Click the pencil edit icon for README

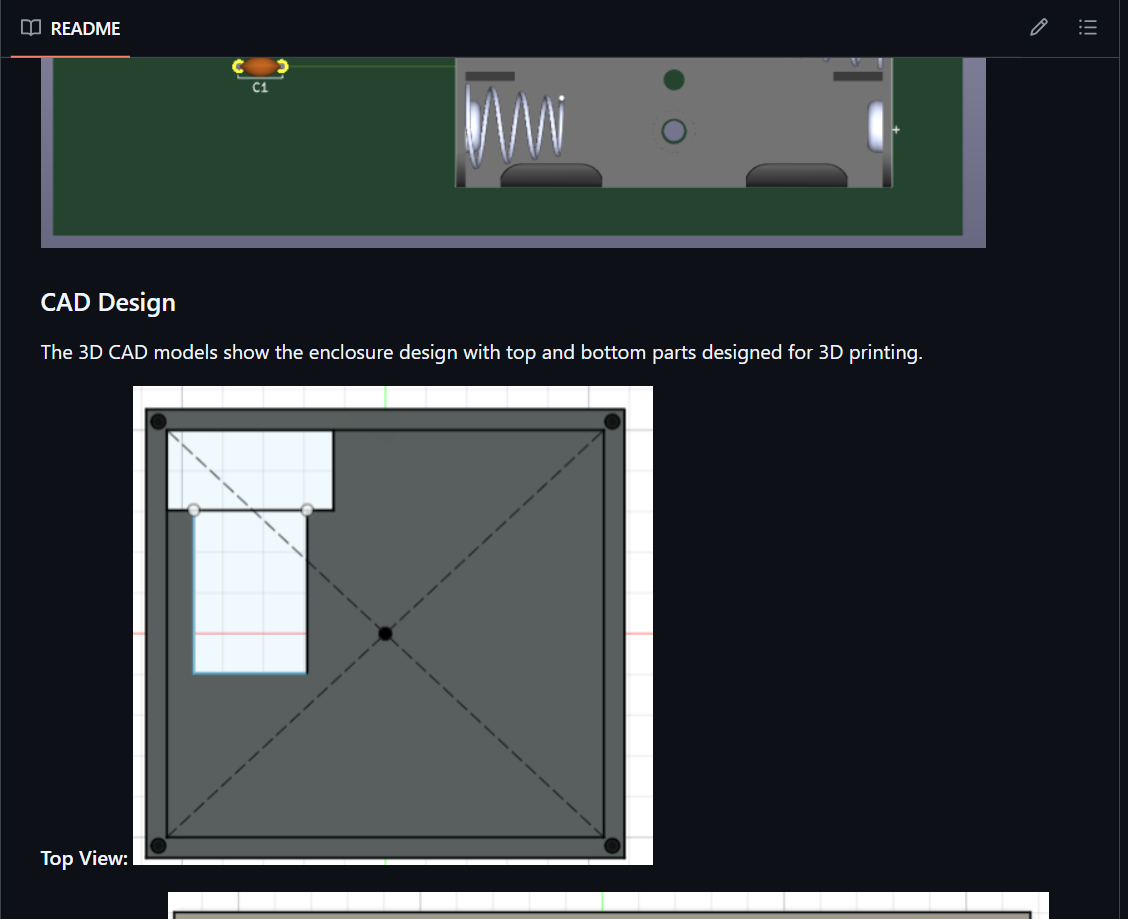point(1039,28)
